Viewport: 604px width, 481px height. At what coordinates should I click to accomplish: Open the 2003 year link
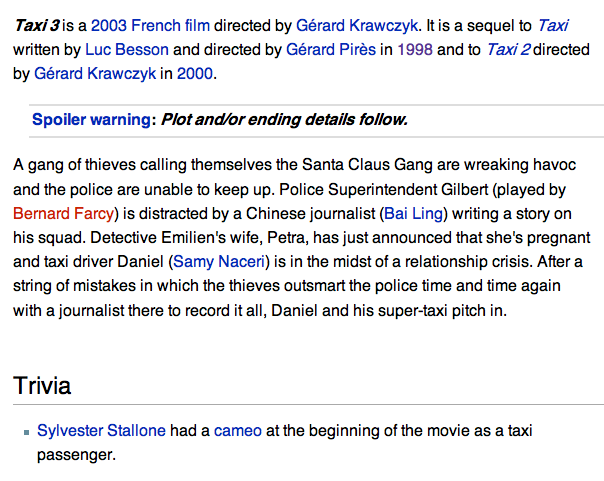pos(110,25)
